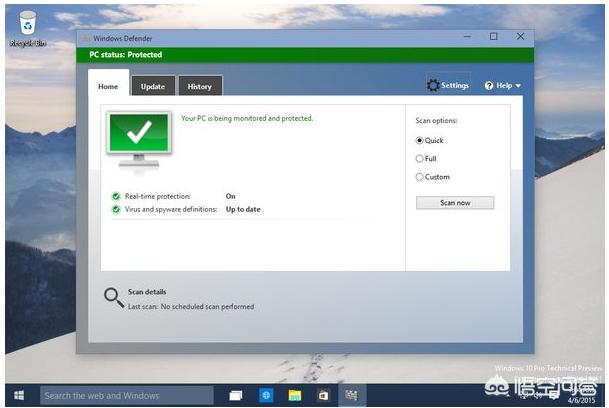609x408 pixels.
Task: Click the Virus definitions green check icon
Action: click(x=116, y=209)
